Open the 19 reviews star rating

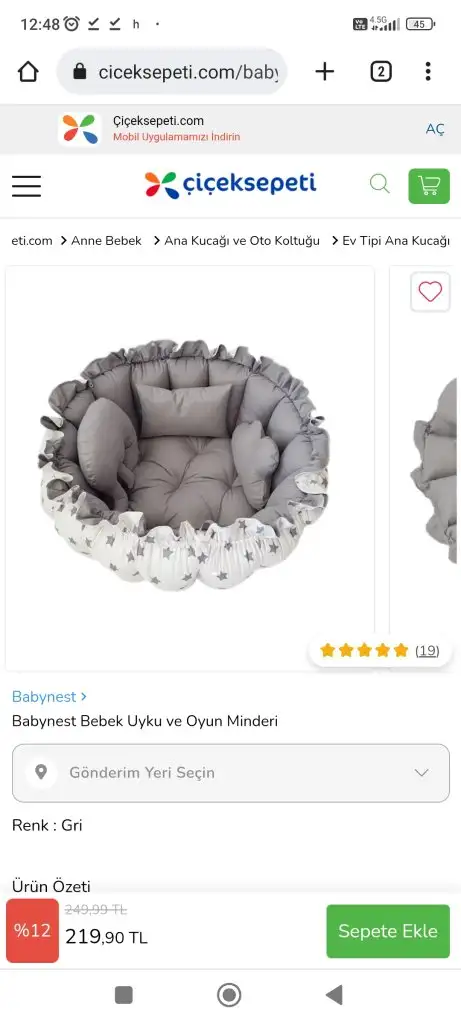click(380, 650)
